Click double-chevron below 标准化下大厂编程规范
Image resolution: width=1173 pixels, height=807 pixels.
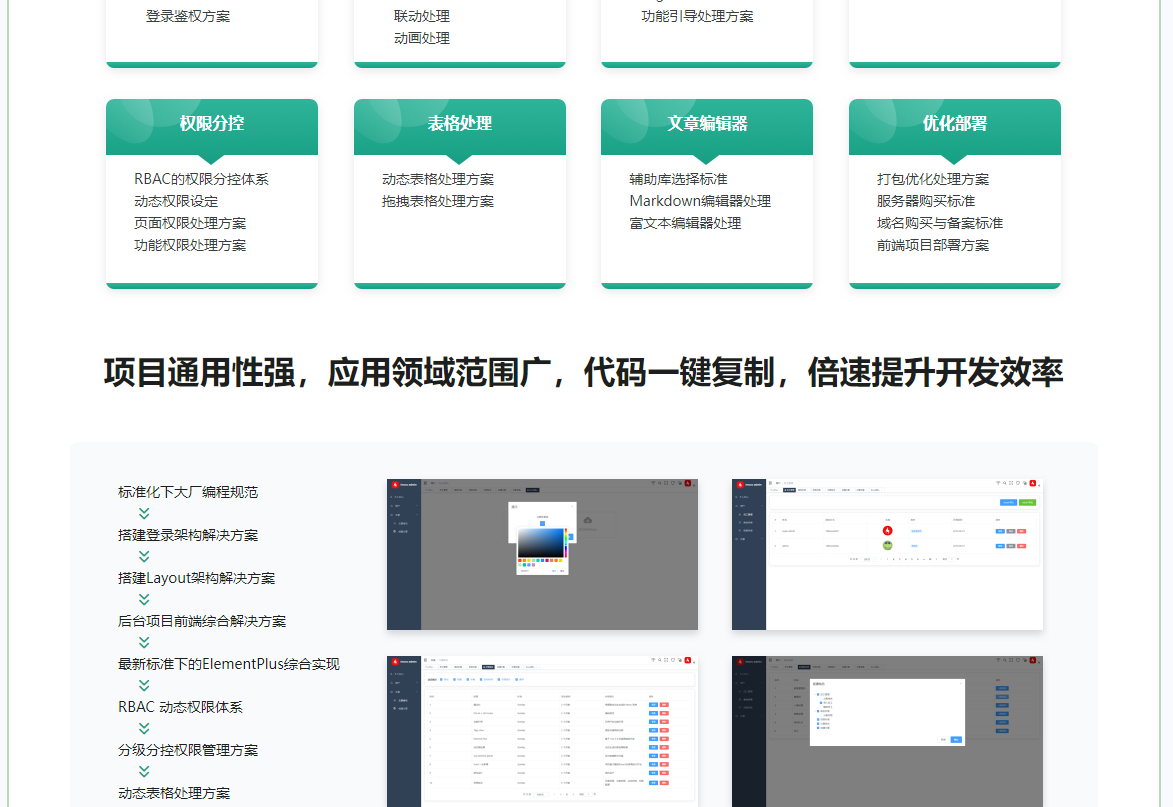click(x=144, y=513)
